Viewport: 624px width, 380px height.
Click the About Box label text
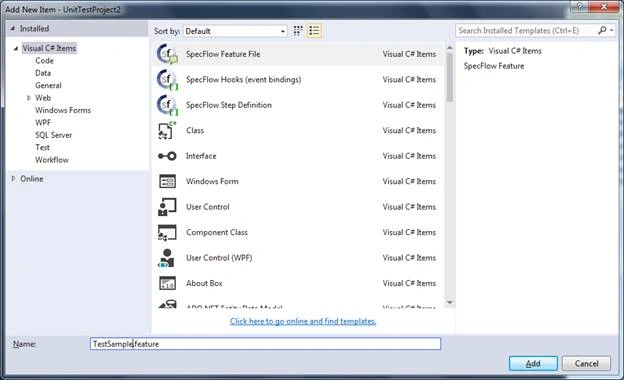click(x=204, y=283)
